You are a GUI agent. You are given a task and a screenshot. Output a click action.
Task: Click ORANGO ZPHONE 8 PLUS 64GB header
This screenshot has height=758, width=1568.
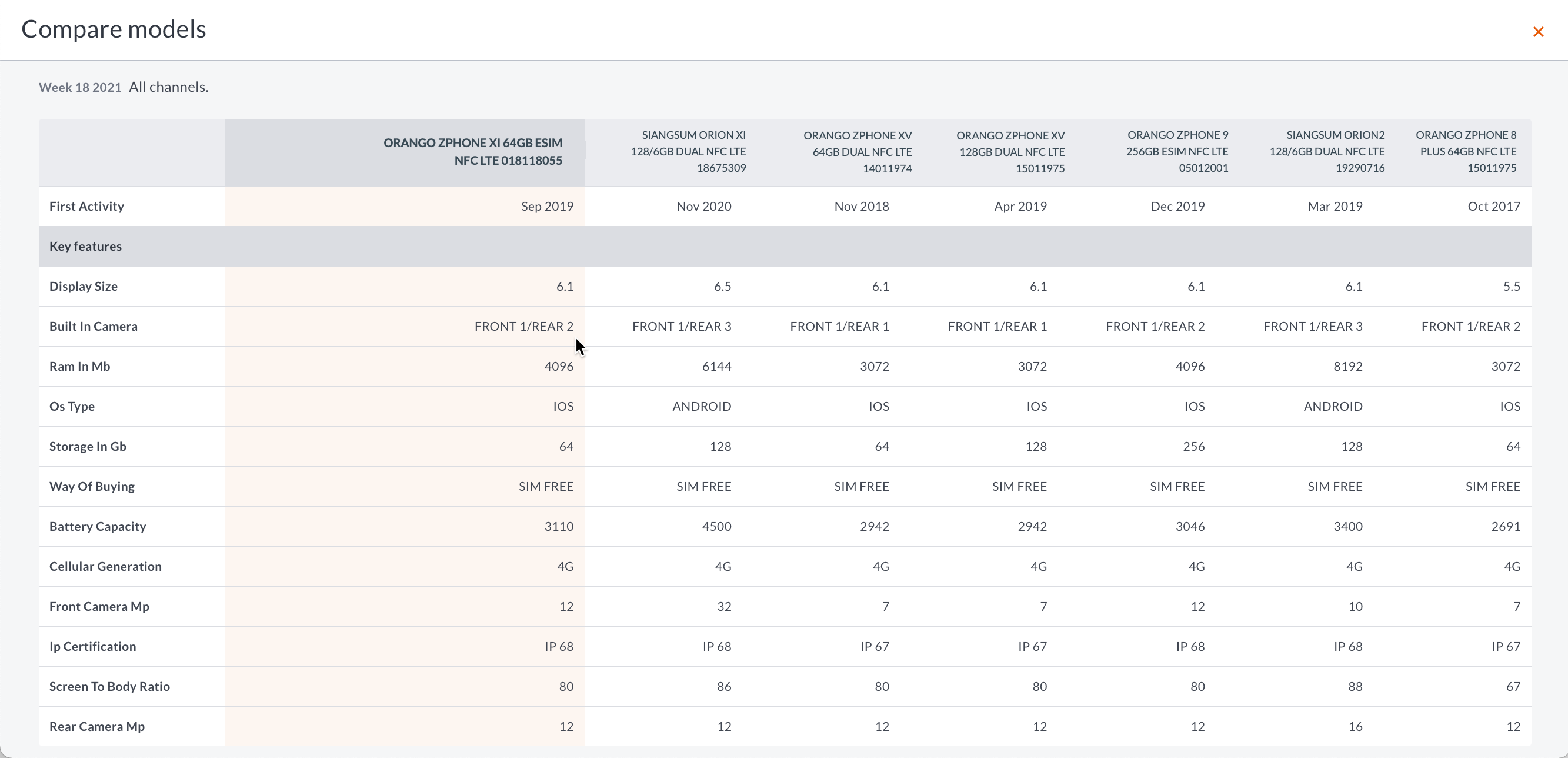[1466, 152]
